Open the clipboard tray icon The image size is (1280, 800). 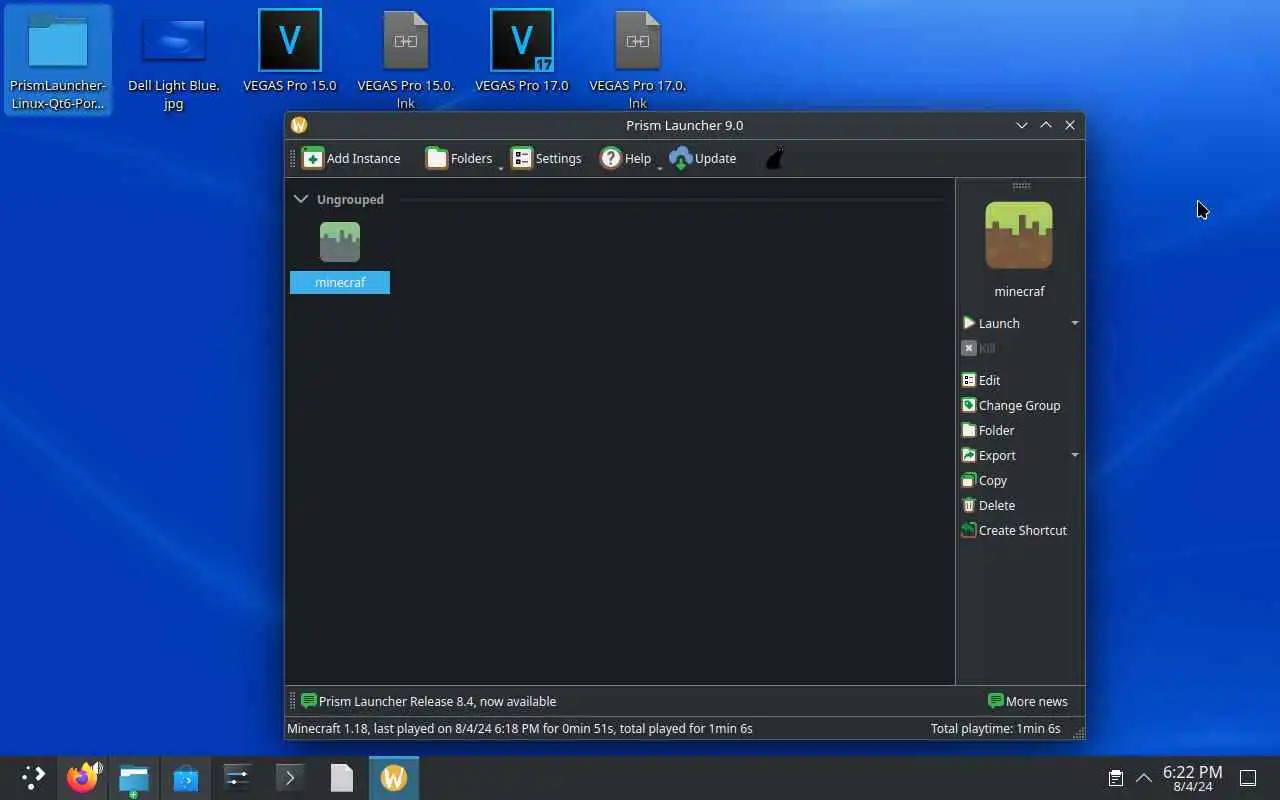point(1116,778)
